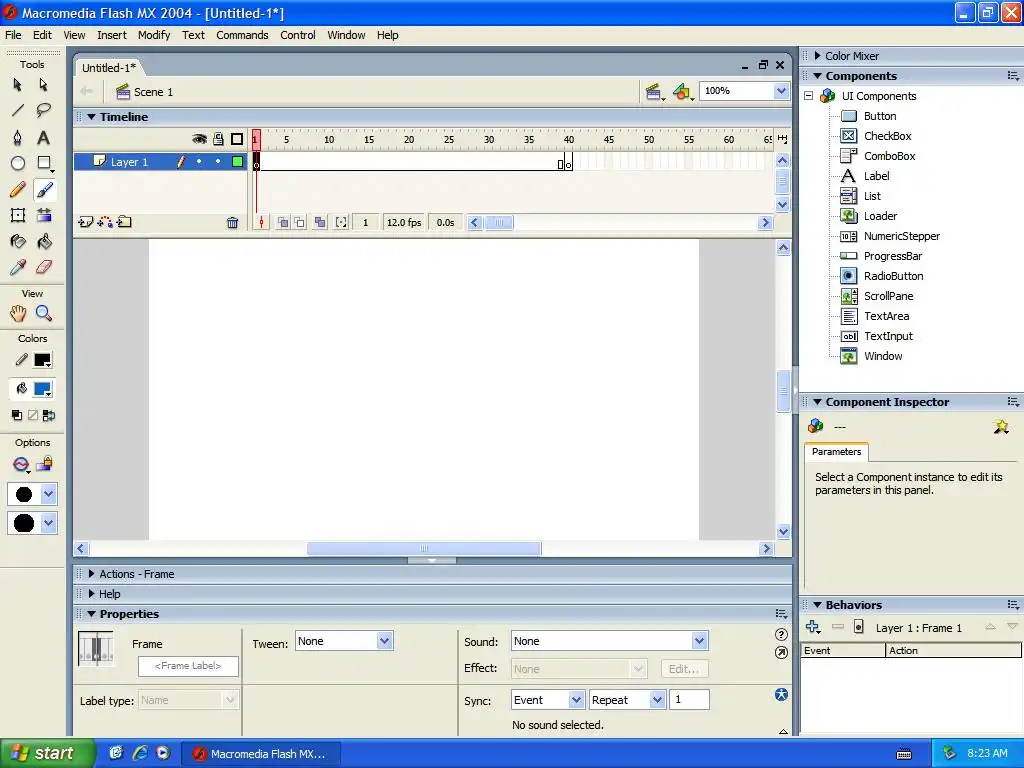Viewport: 1024px width, 768px height.
Task: Toggle Edit Multiple Frames button
Action: tap(320, 223)
